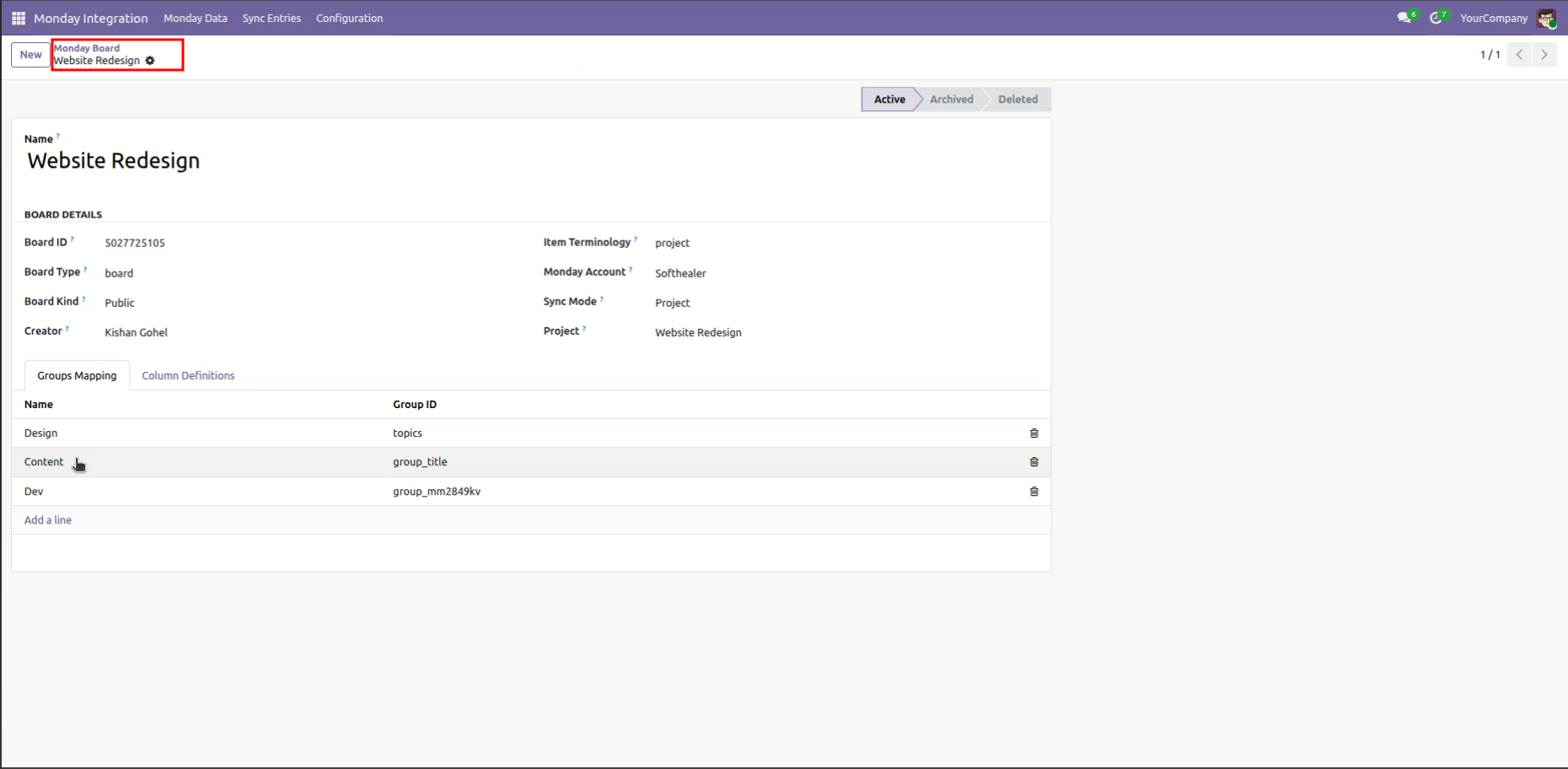Click the Board ID value 5027725105
Image resolution: width=1568 pixels, height=769 pixels.
[x=135, y=243]
